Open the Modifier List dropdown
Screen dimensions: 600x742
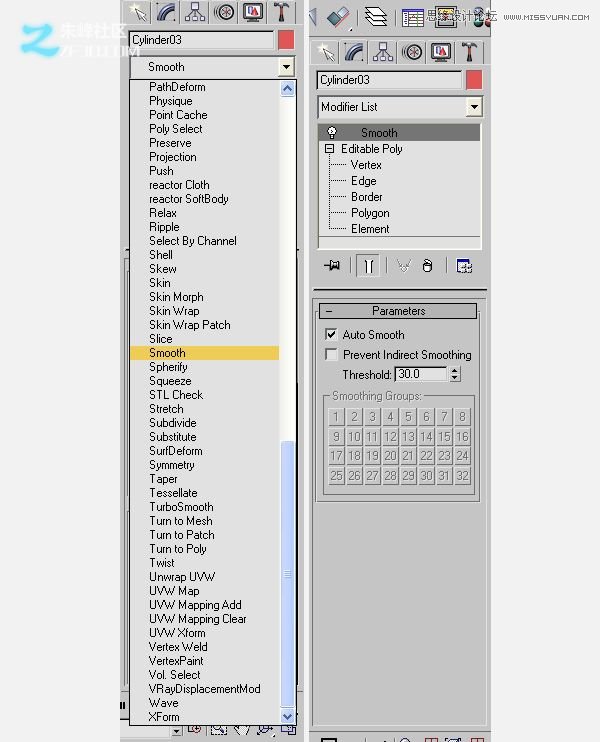(400, 107)
